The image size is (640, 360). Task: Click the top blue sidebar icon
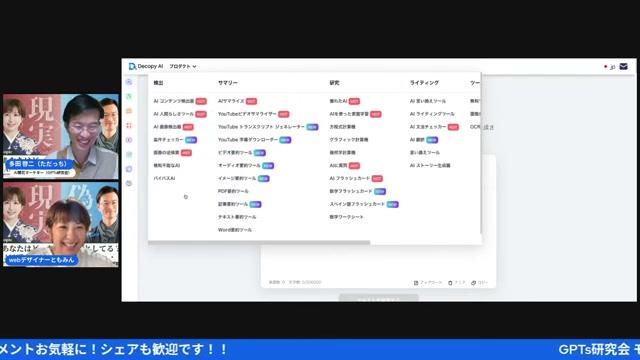pos(129,82)
